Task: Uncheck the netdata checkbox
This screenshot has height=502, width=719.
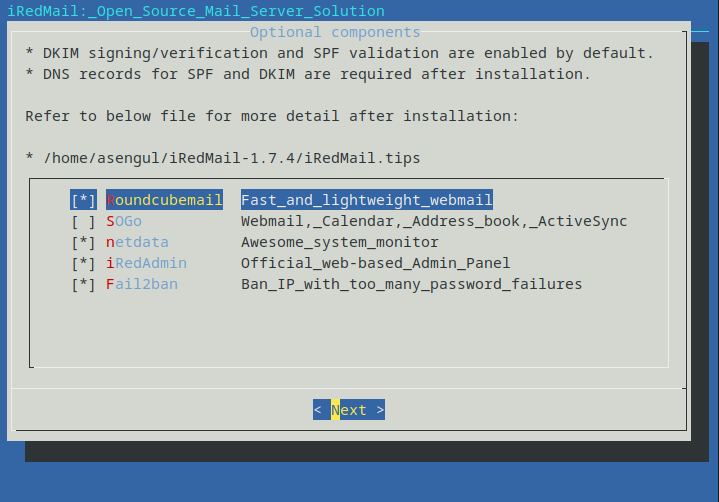Action: pos(83,242)
